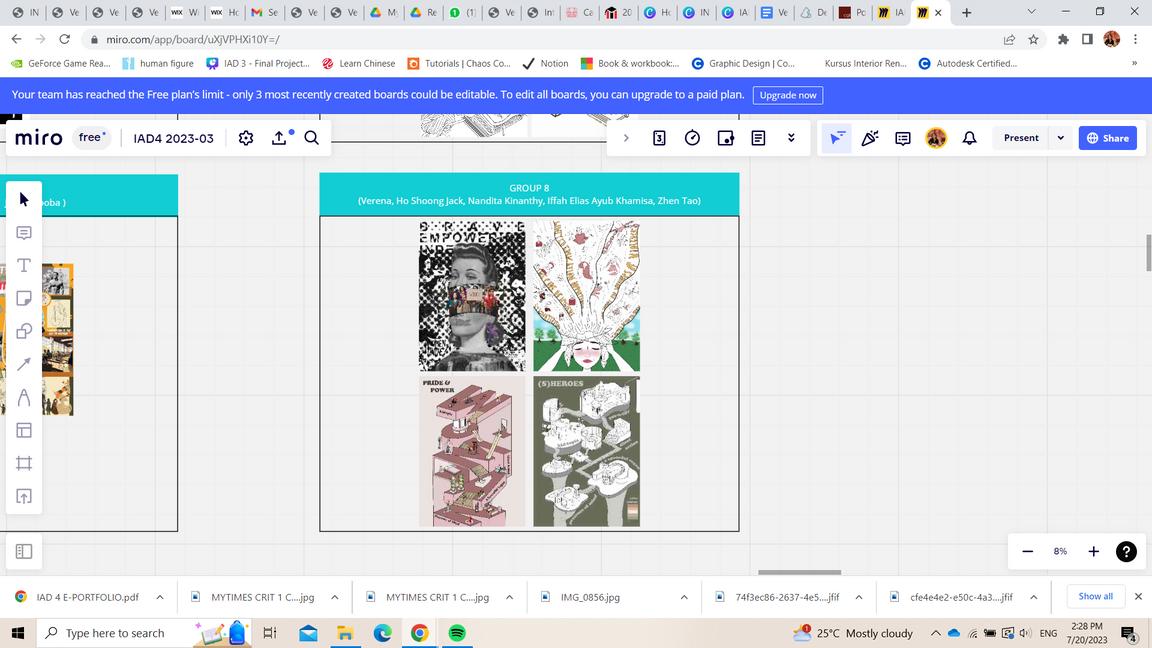Expand options for cfe4e4e2 jfif download
The image size is (1152, 648).
coord(1034,597)
